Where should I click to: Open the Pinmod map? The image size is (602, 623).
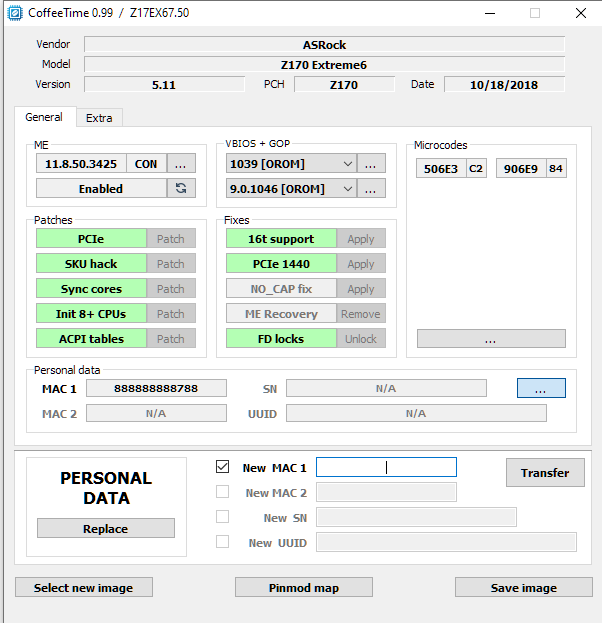[x=304, y=587]
